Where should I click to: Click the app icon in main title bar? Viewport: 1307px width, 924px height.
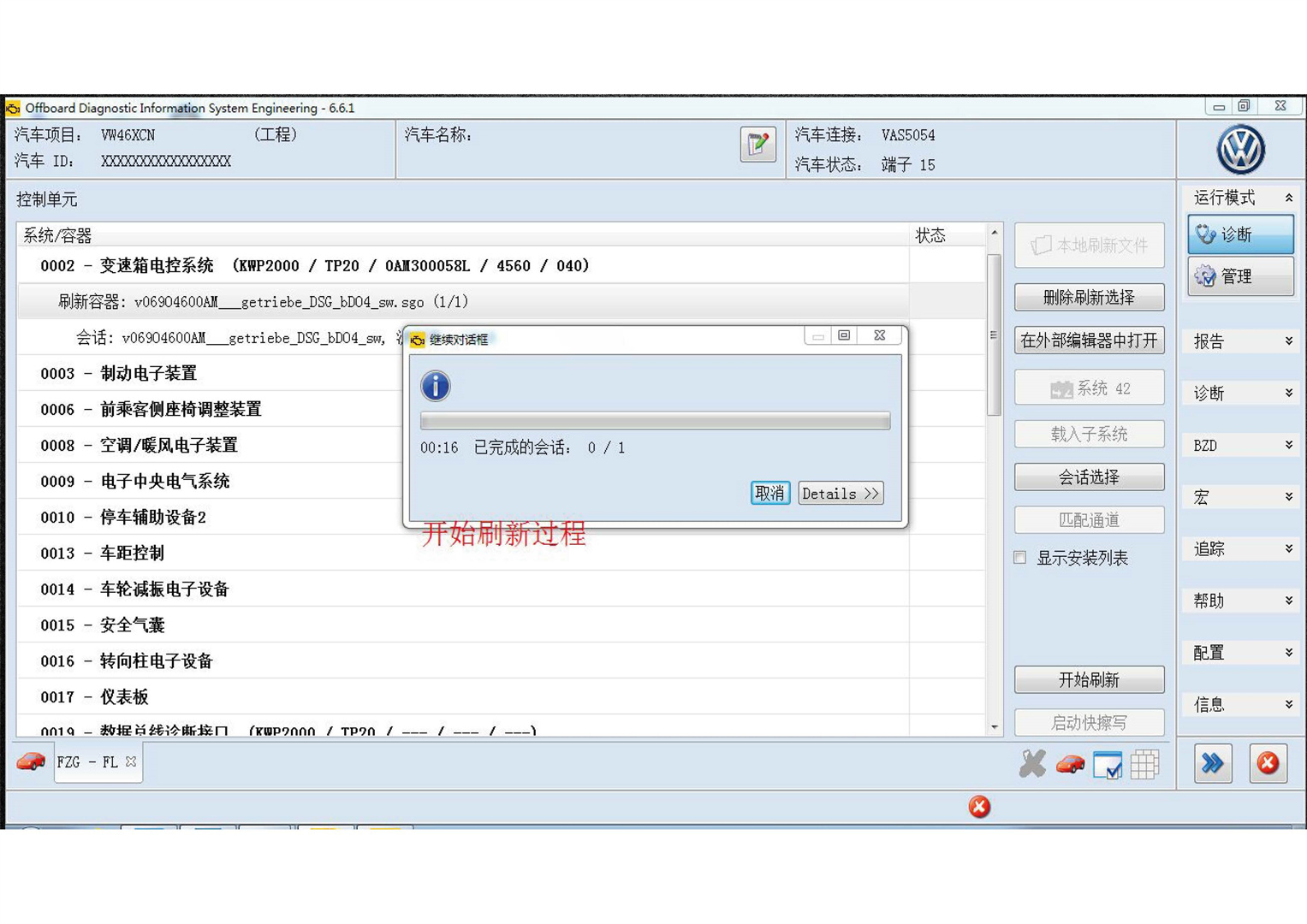click(x=13, y=108)
